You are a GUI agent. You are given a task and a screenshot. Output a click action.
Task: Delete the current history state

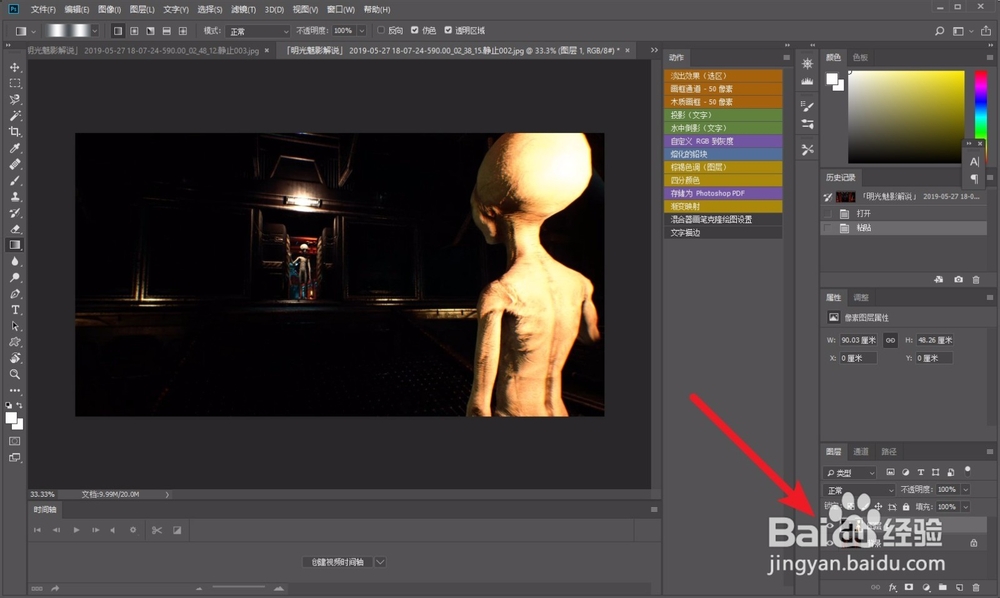[976, 279]
